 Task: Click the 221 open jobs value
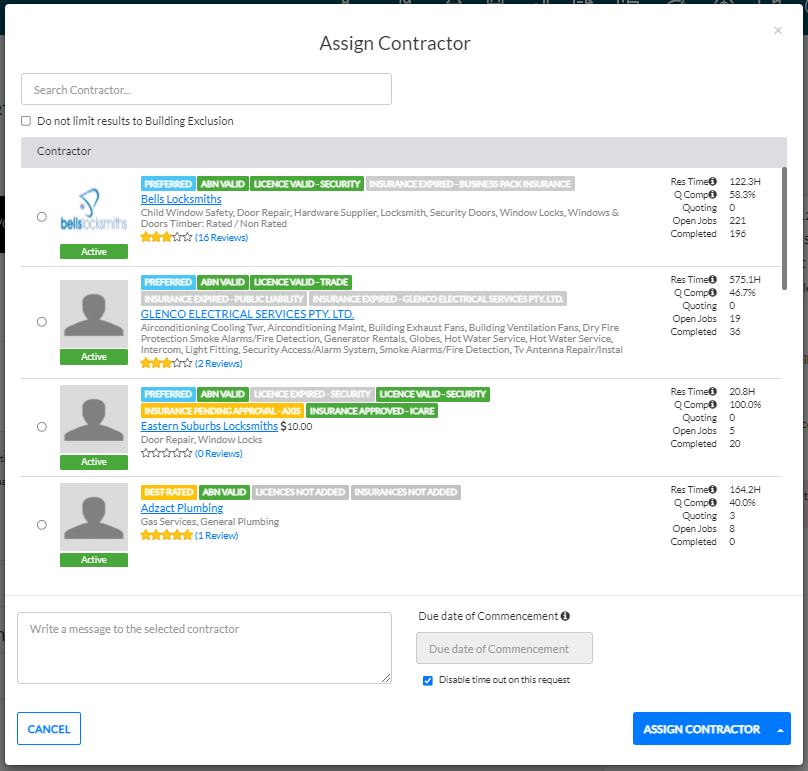(x=737, y=221)
